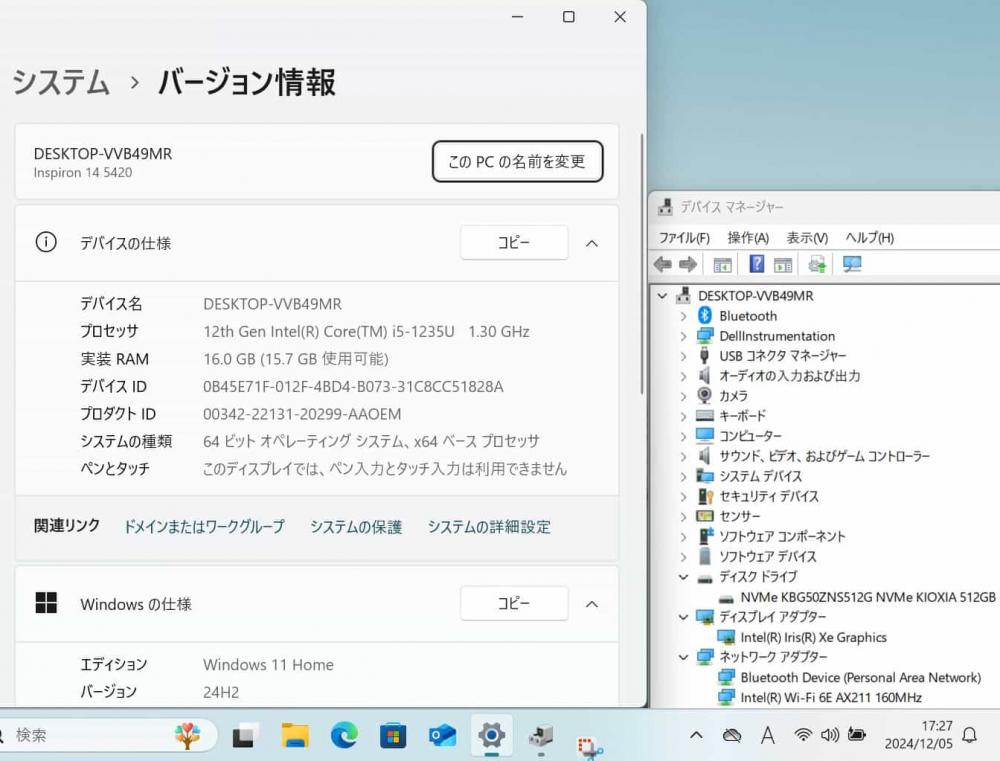Click the action pane toolbar icon
The width and height of the screenshot is (1000, 761).
(783, 264)
